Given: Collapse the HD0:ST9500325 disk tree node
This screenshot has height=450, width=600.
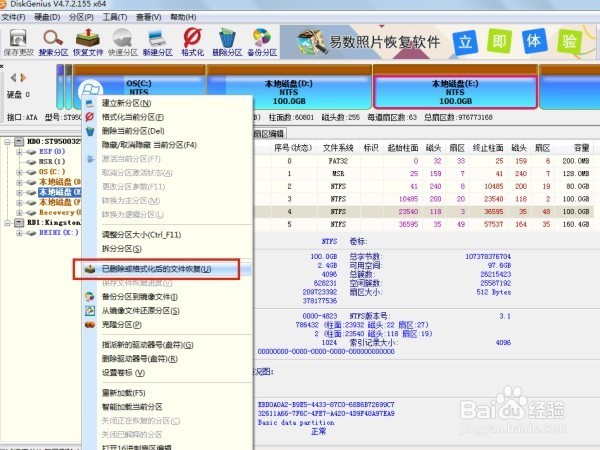Looking at the screenshot, I should [7, 142].
